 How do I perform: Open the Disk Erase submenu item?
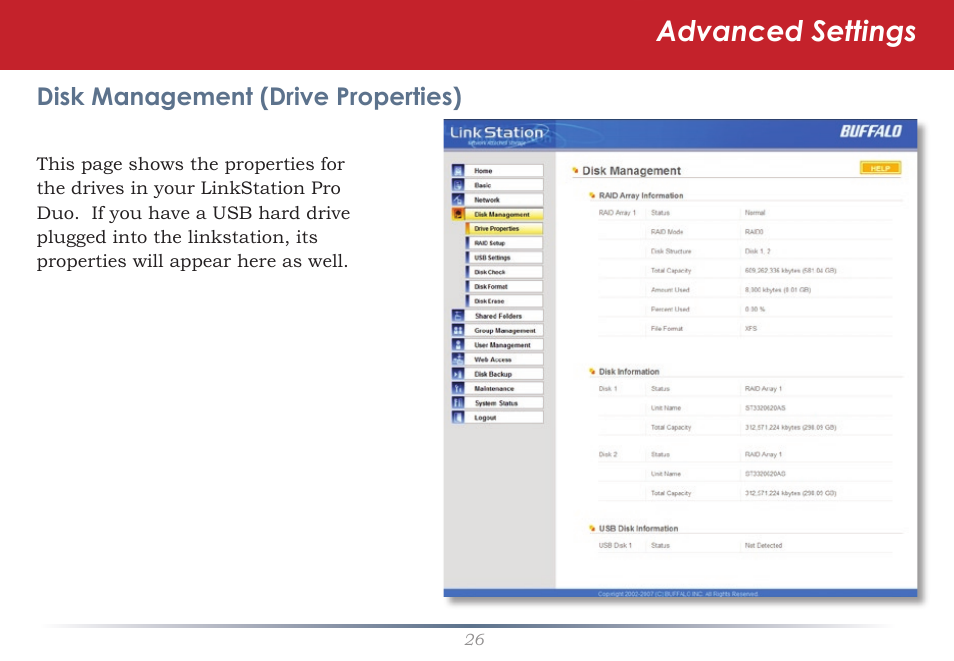(504, 301)
